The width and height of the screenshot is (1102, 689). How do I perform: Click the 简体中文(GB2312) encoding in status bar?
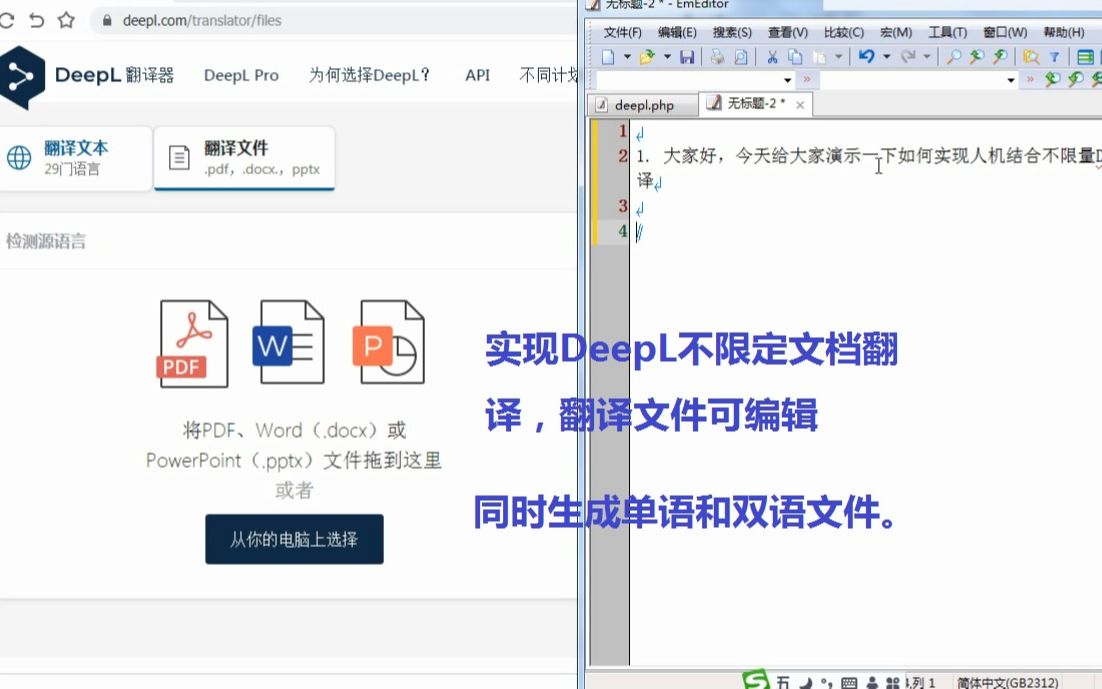(x=1007, y=682)
